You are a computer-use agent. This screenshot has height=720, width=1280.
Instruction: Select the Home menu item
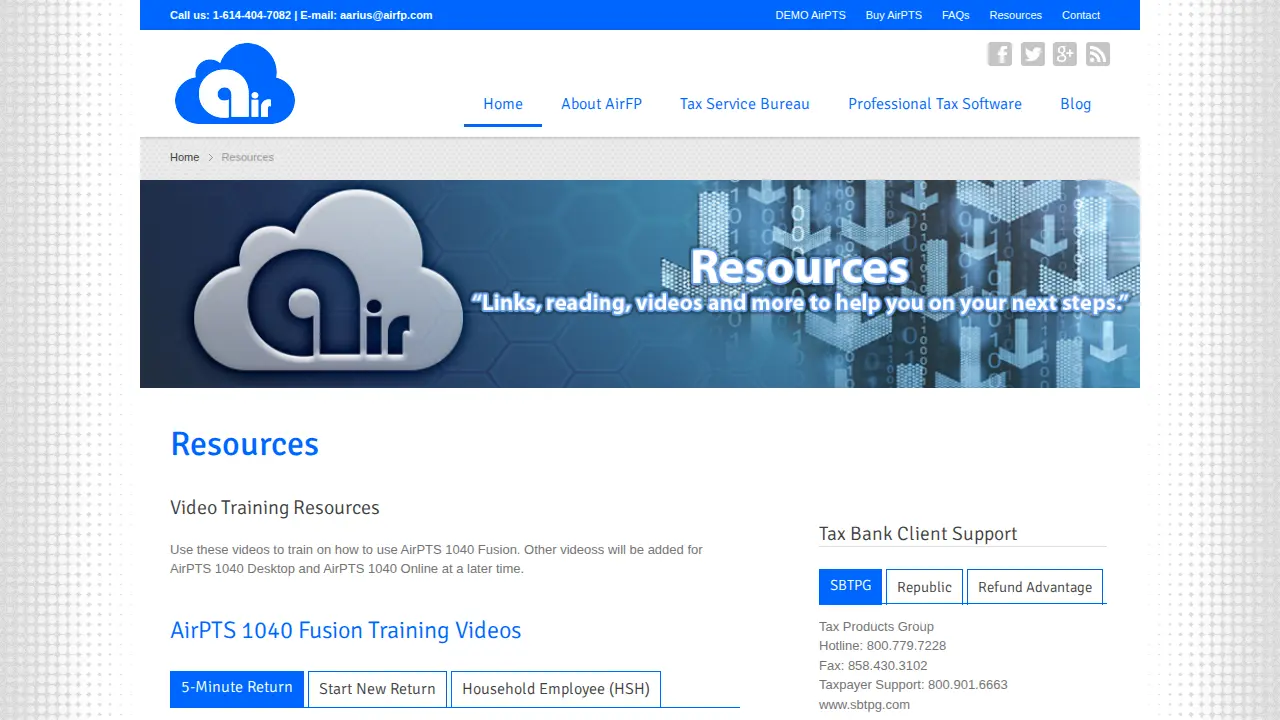pyautogui.click(x=503, y=104)
